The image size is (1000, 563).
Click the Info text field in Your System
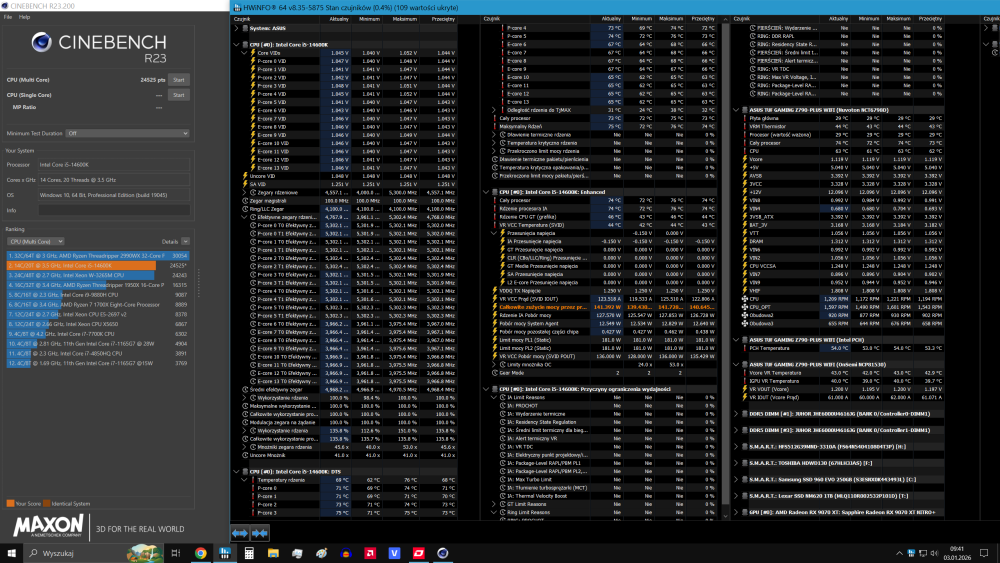112,210
